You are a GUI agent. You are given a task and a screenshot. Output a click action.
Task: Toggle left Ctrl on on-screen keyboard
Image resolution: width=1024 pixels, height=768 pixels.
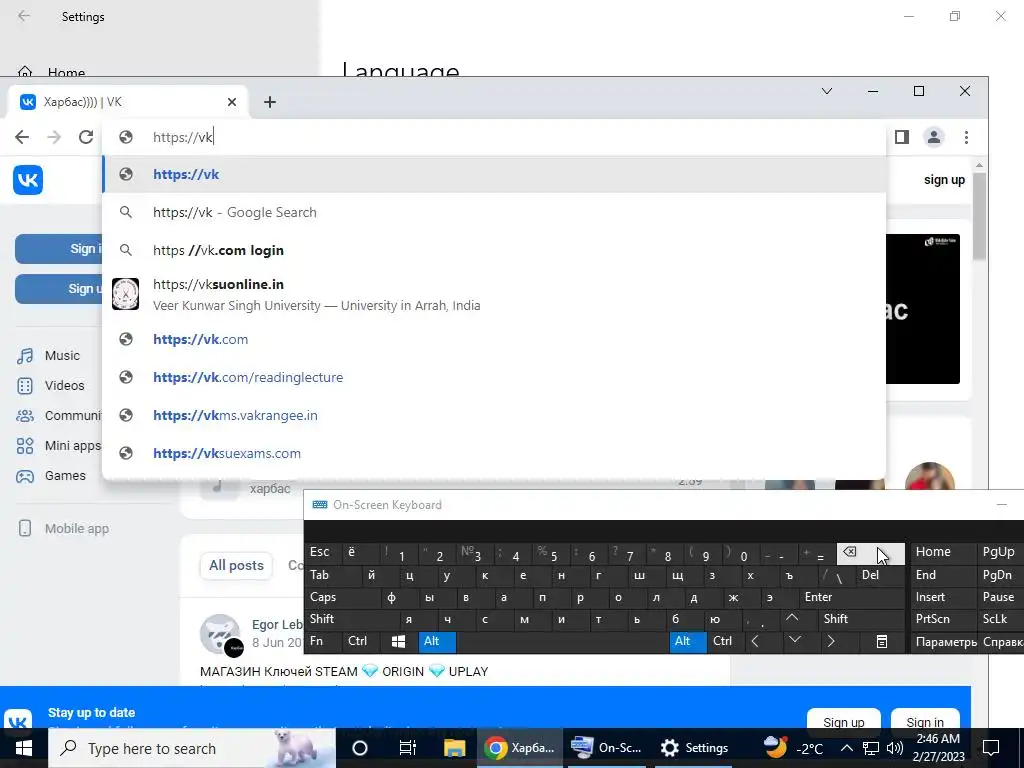pyautogui.click(x=360, y=641)
